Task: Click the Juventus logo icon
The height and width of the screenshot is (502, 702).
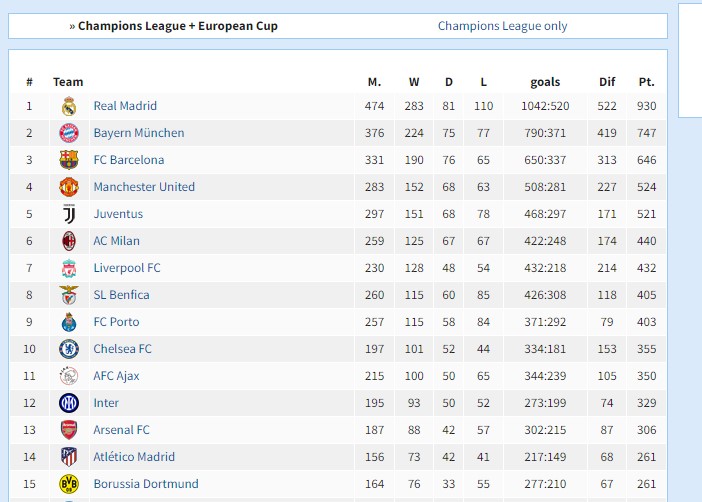Action: tap(69, 214)
